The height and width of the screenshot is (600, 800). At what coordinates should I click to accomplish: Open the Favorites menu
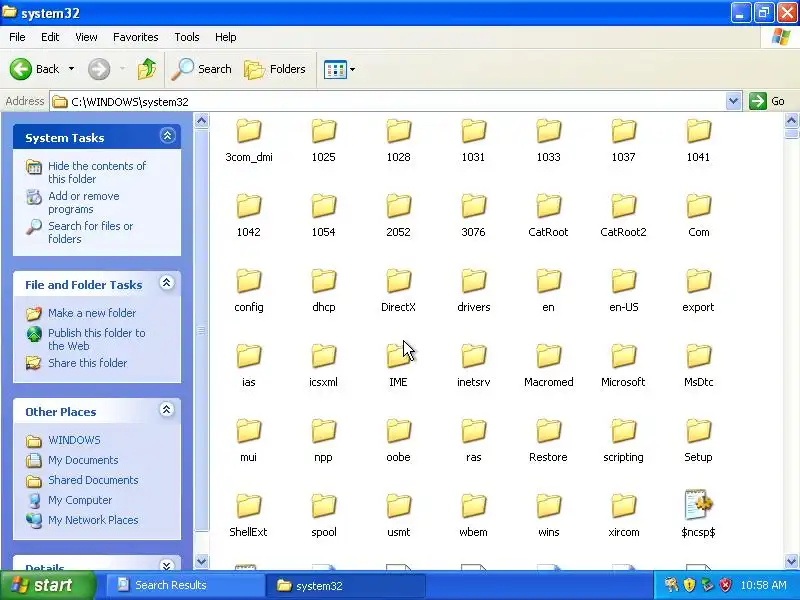click(x=135, y=37)
